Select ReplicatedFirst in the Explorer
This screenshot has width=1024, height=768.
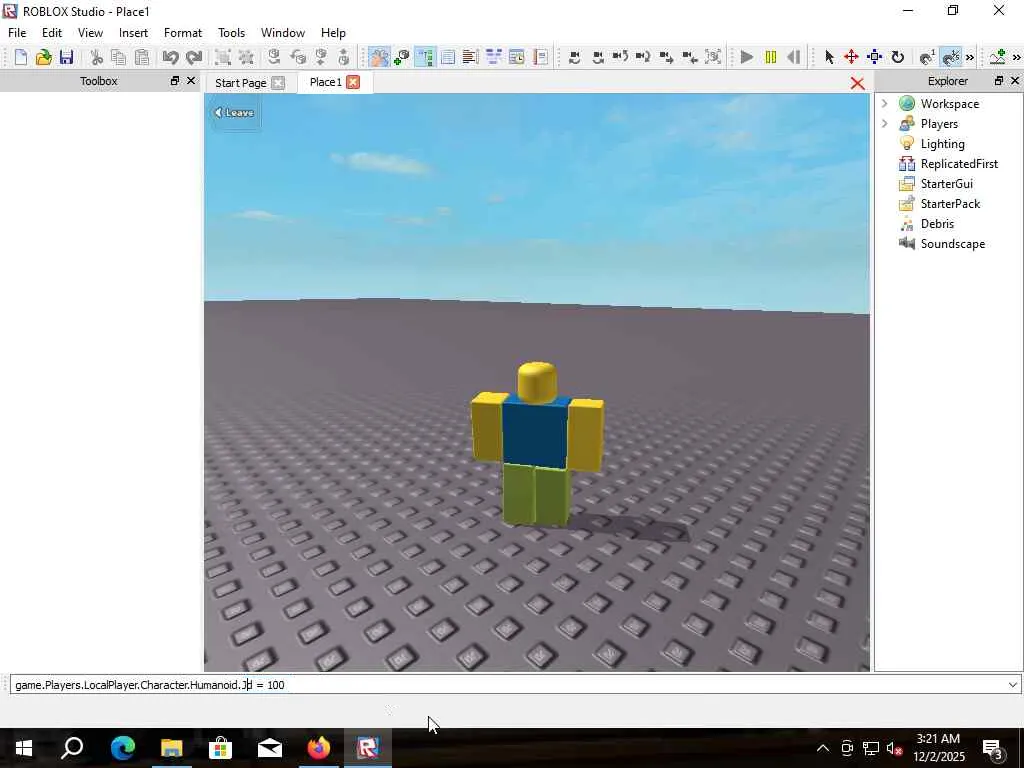(x=959, y=164)
